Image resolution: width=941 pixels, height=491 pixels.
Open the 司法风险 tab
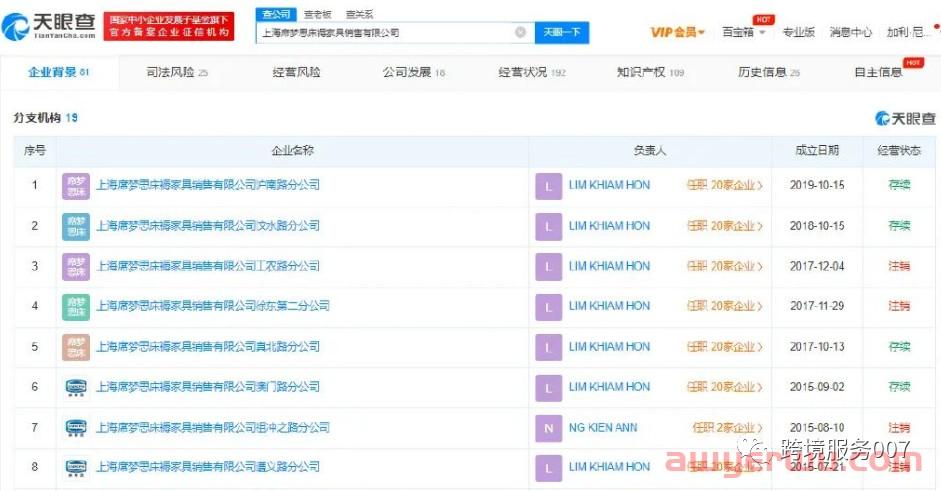[177, 72]
